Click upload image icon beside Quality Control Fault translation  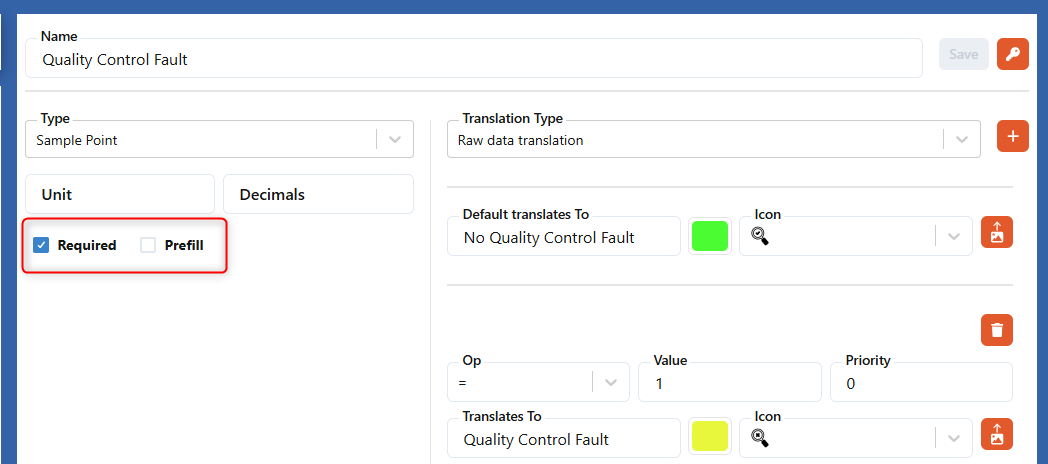[x=996, y=435]
